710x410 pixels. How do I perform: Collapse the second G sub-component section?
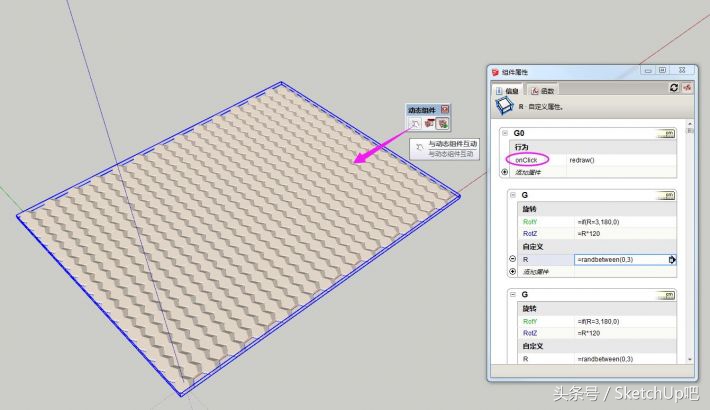513,294
